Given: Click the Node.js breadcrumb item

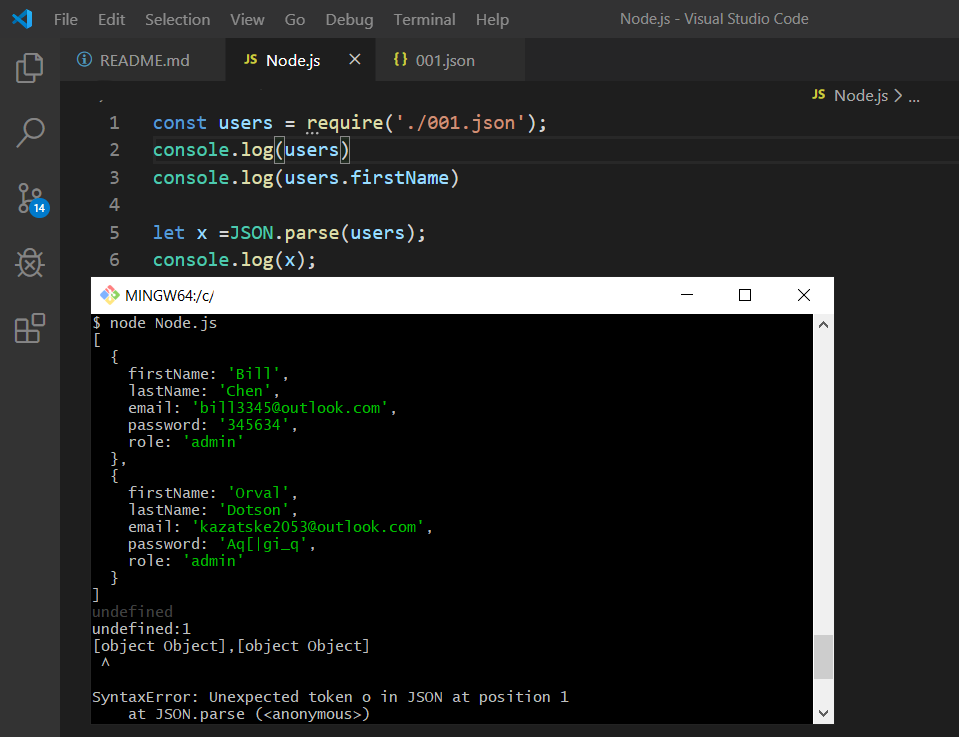Looking at the screenshot, I should [x=862, y=95].
